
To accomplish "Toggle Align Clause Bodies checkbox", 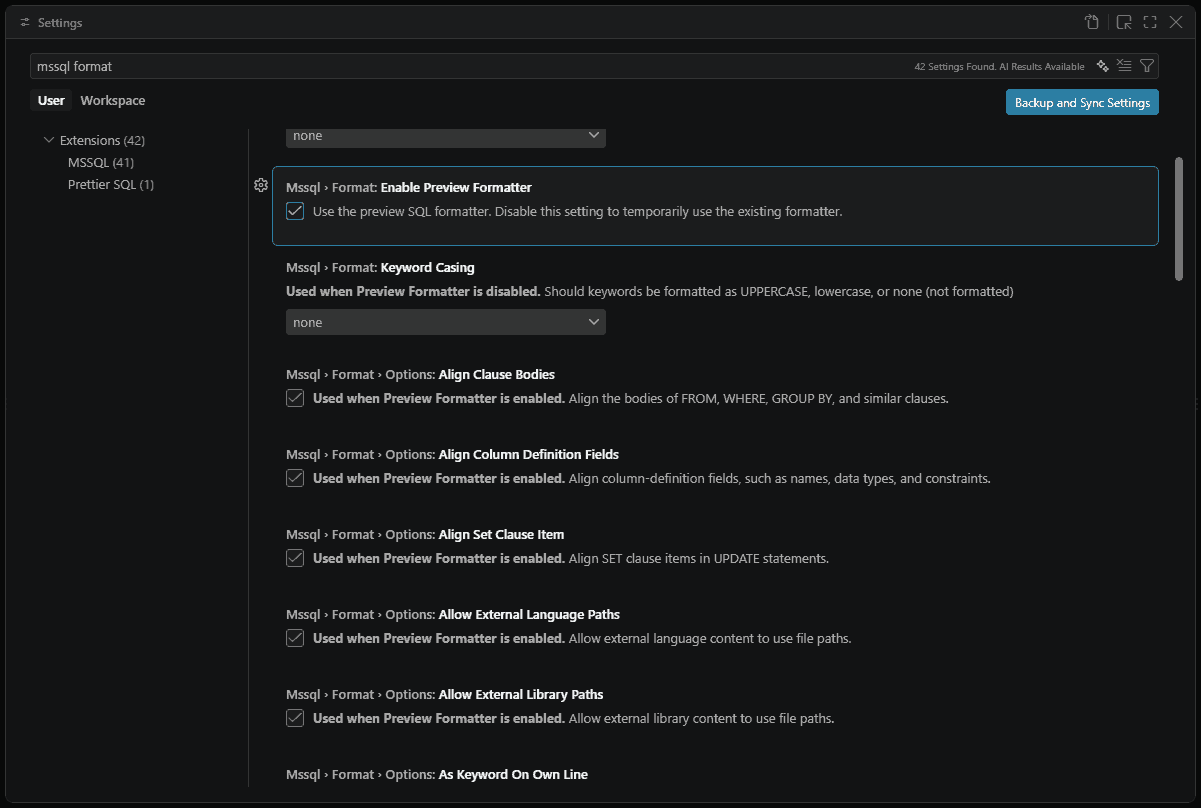I will (295, 398).
